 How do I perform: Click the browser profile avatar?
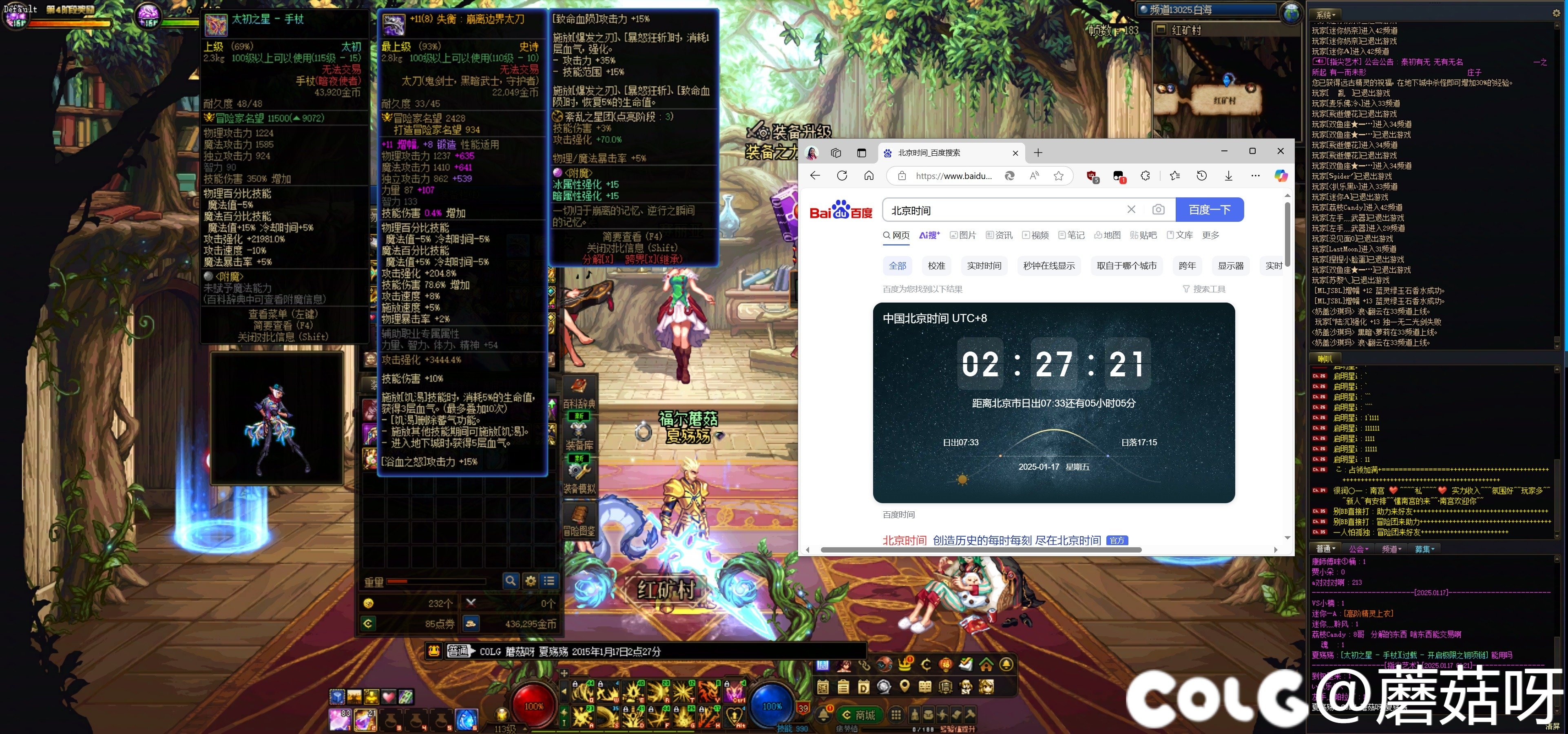(x=812, y=153)
